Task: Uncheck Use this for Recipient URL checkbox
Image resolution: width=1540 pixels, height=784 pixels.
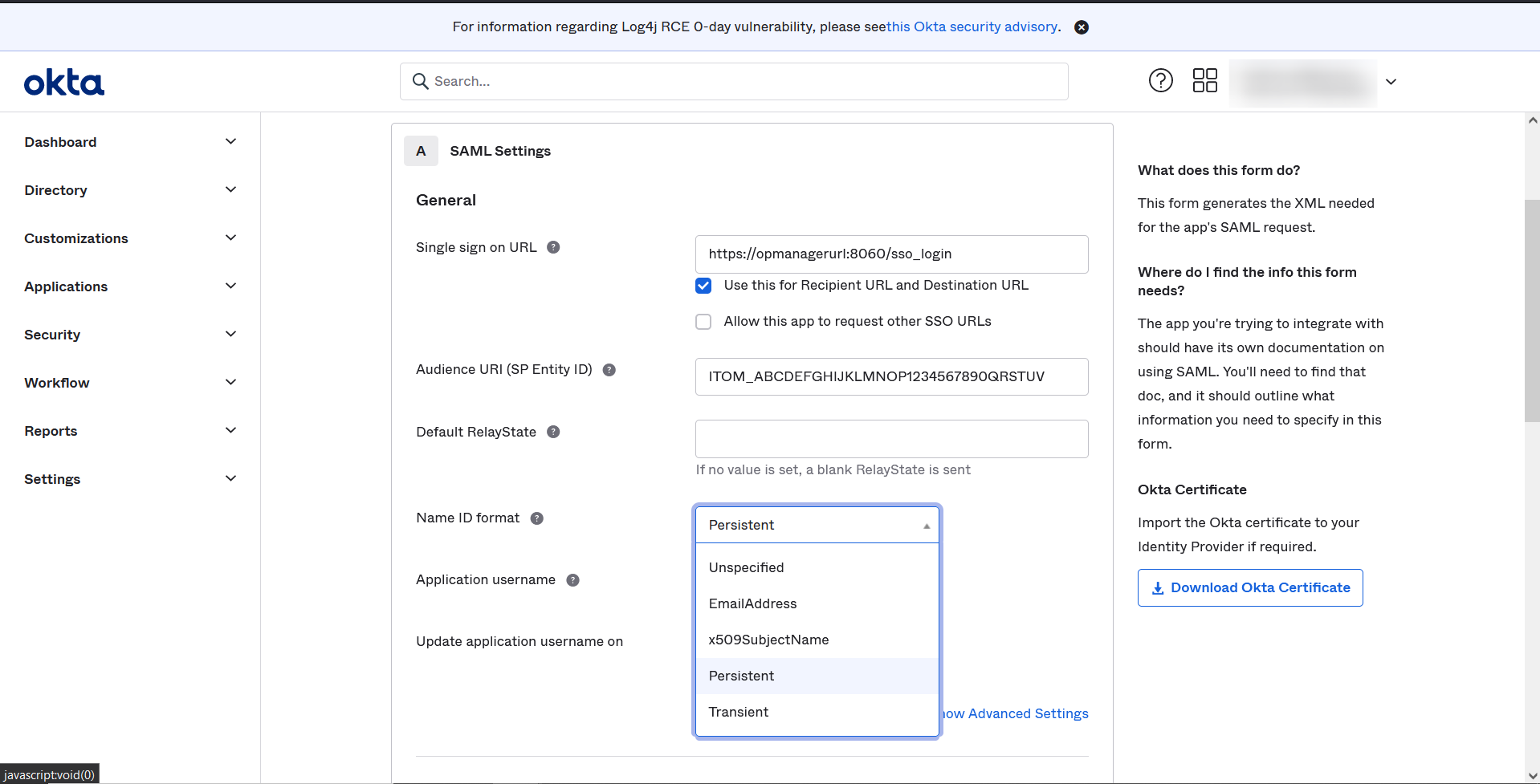Action: [x=703, y=286]
